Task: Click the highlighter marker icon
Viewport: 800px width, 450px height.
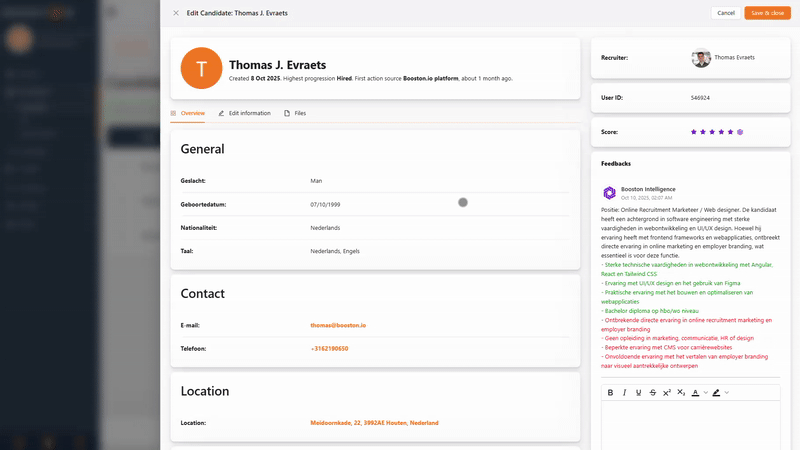Action: pyautogui.click(x=716, y=392)
